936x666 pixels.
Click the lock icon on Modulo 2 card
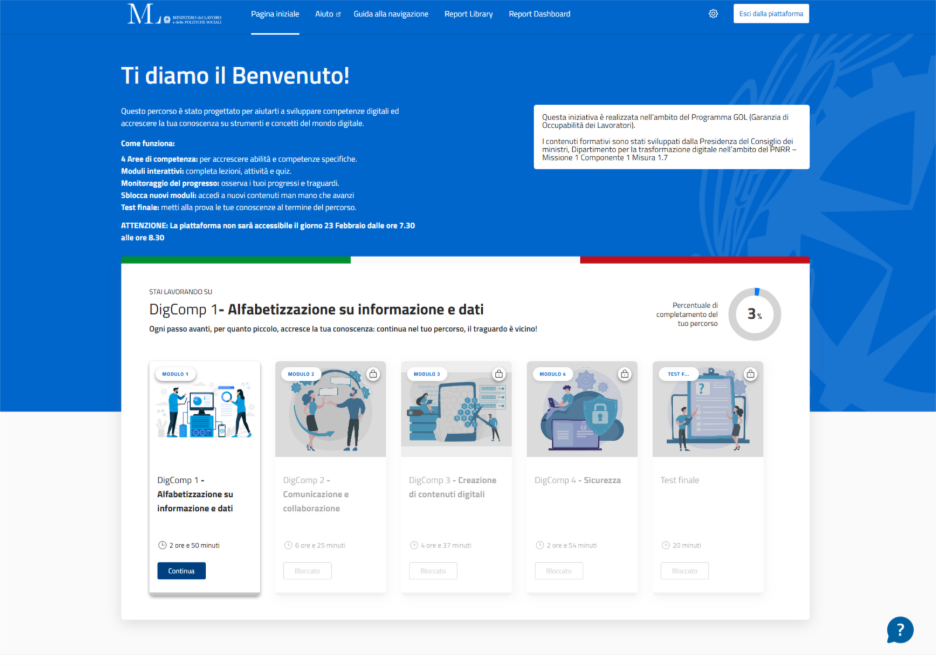(x=373, y=374)
